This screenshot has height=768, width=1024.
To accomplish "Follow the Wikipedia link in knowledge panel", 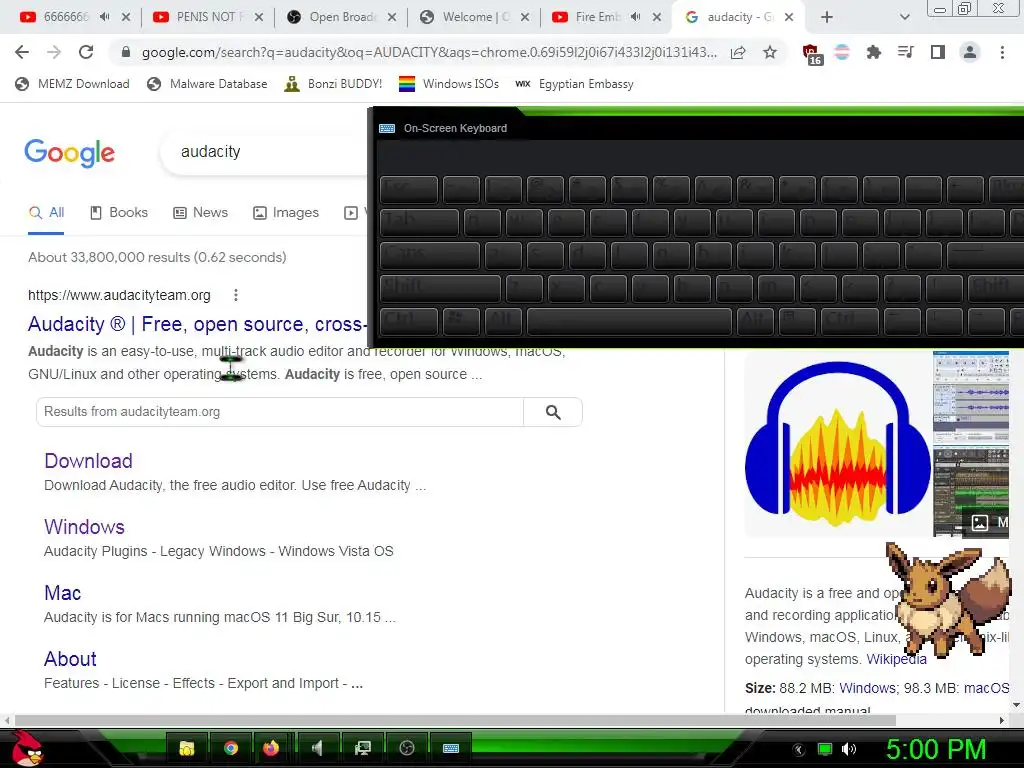I will (x=896, y=660).
